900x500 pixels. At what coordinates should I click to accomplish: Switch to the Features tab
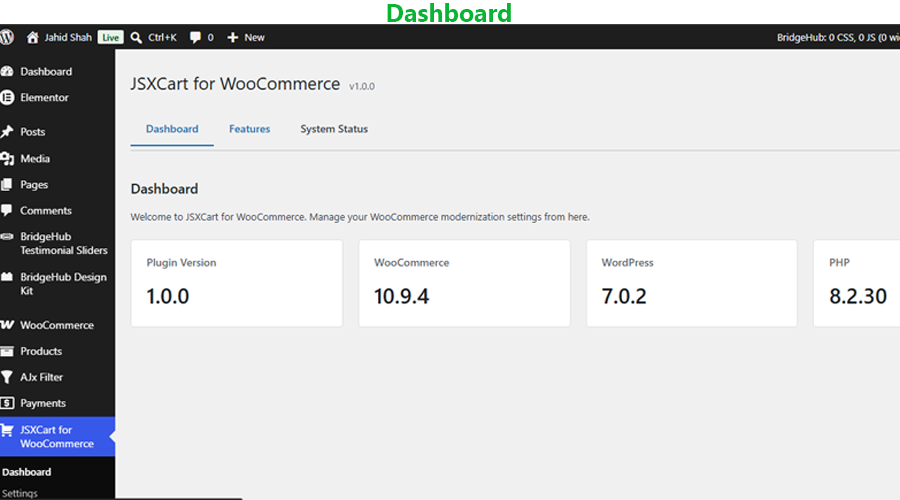point(250,129)
